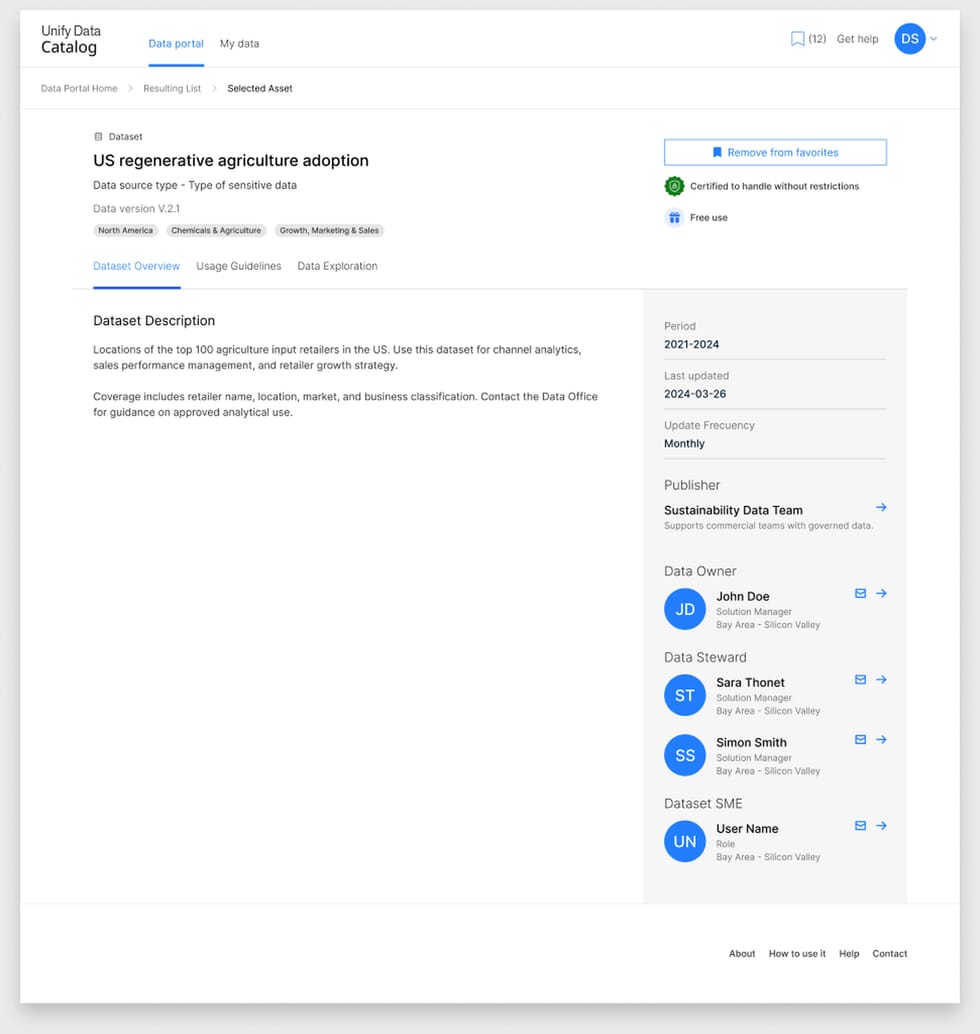Expand the account menu chevron beside DS

pos(934,39)
